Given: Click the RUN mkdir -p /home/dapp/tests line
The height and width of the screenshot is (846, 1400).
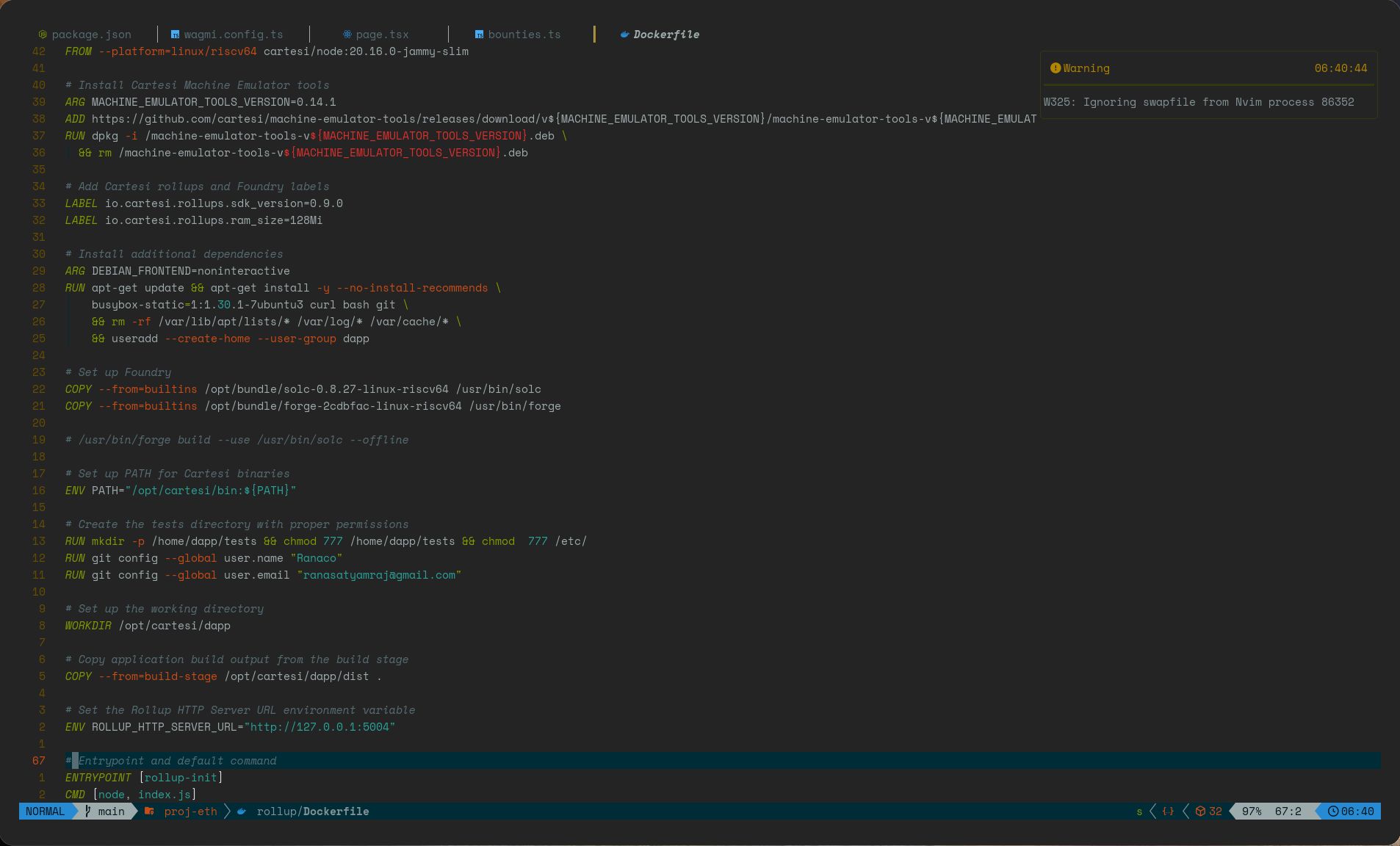Looking at the screenshot, I should click(x=326, y=541).
